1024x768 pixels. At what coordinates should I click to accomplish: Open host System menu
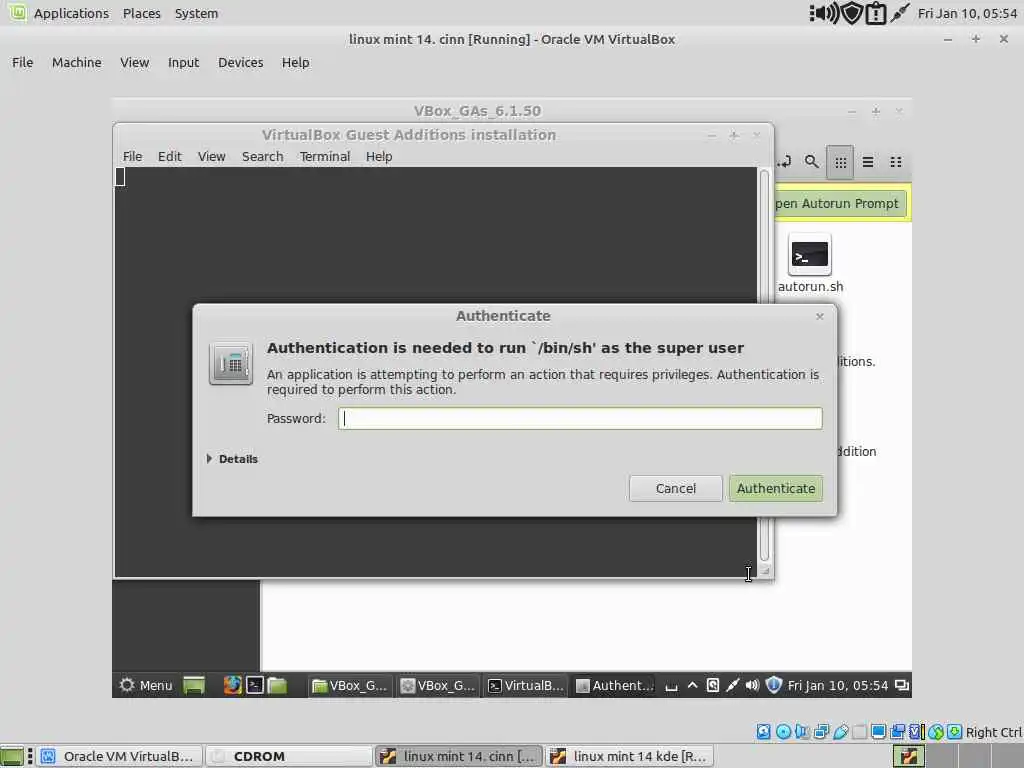pyautogui.click(x=196, y=14)
